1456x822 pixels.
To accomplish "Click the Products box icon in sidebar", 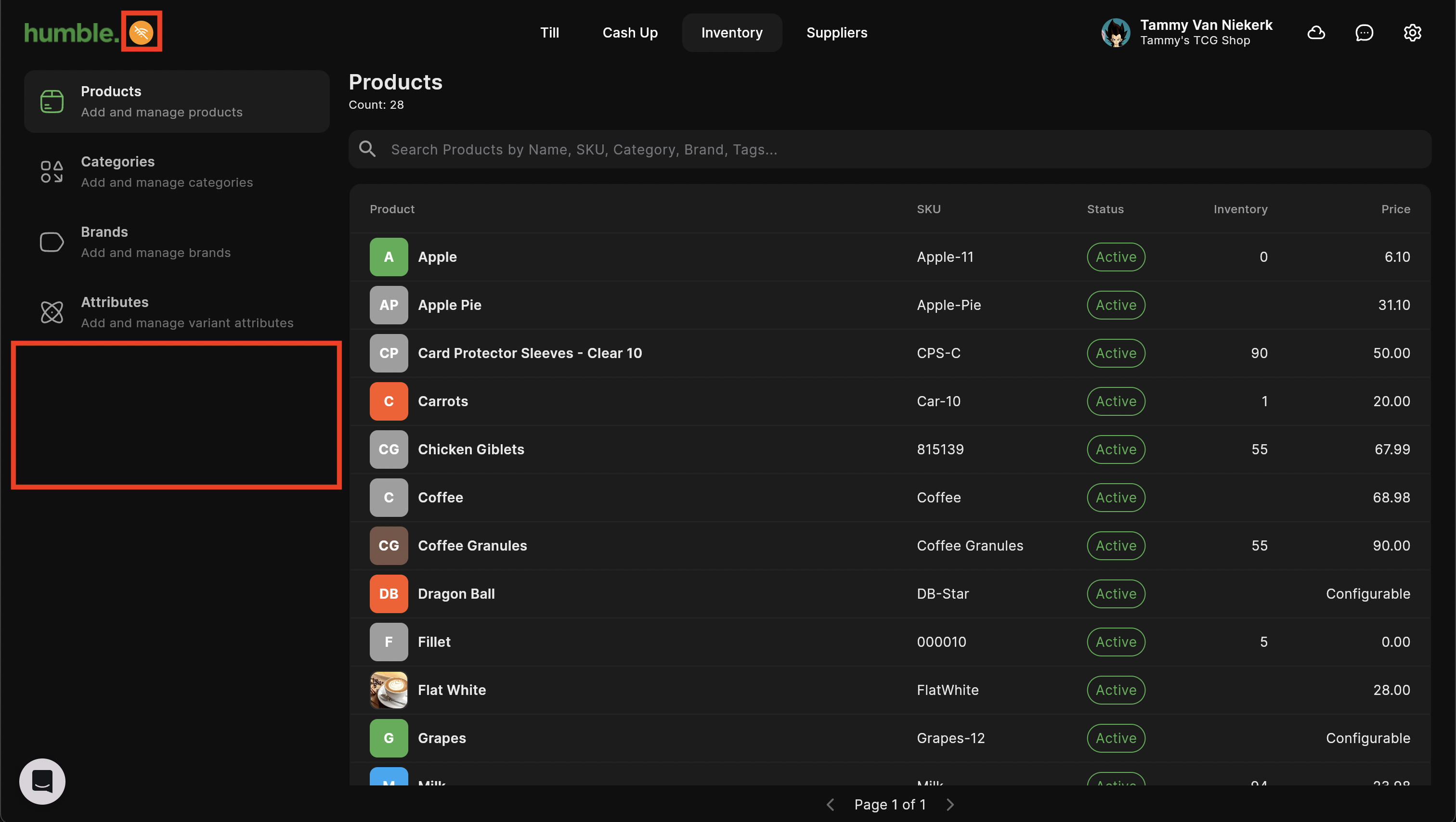I will pyautogui.click(x=52, y=102).
